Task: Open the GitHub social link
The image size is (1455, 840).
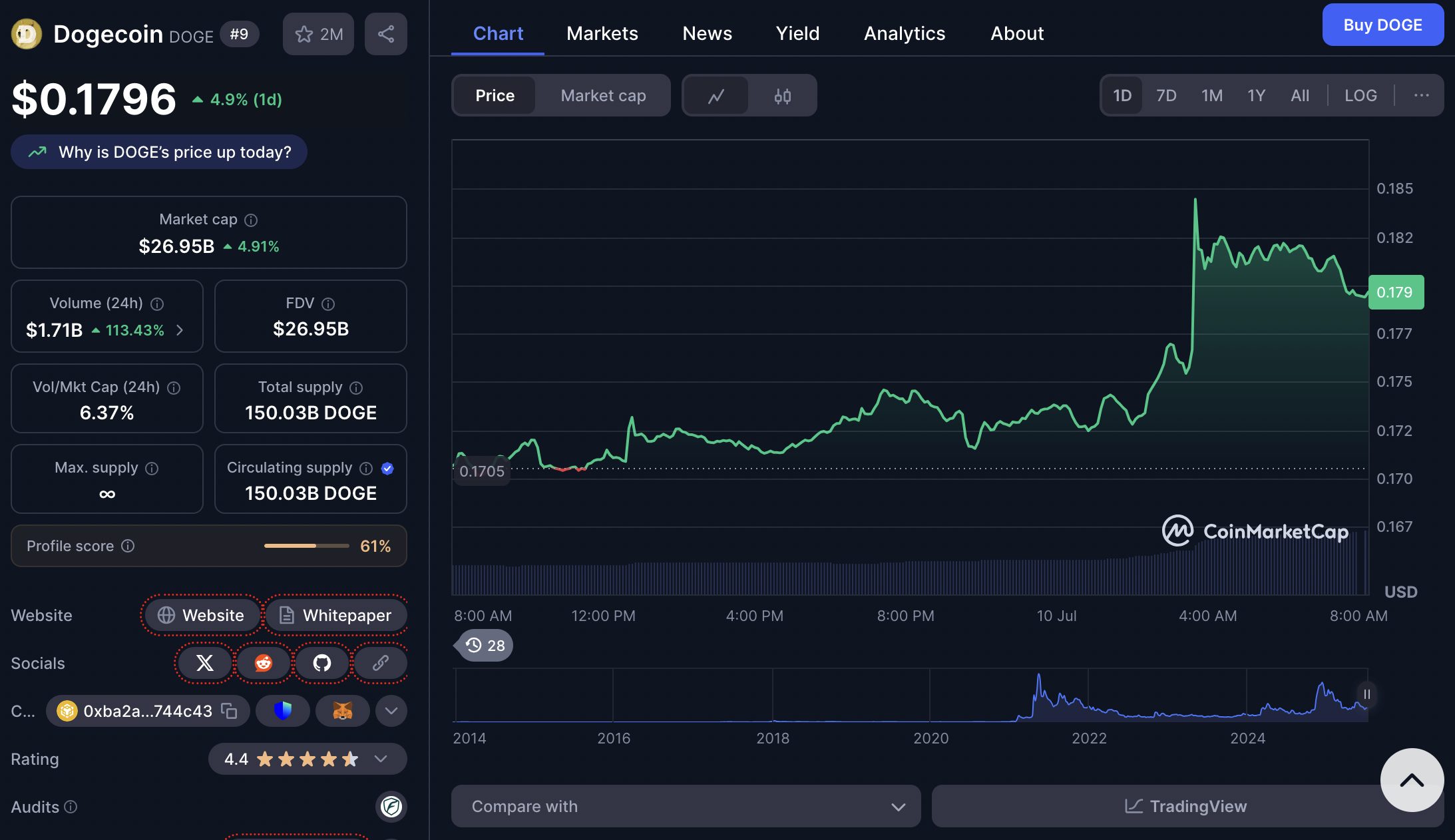Action: 322,663
